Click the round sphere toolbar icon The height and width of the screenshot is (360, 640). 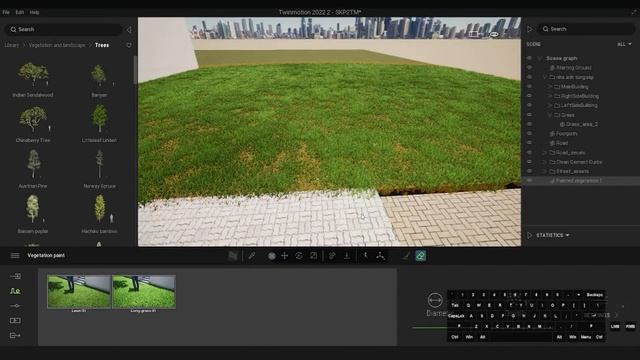272,256
